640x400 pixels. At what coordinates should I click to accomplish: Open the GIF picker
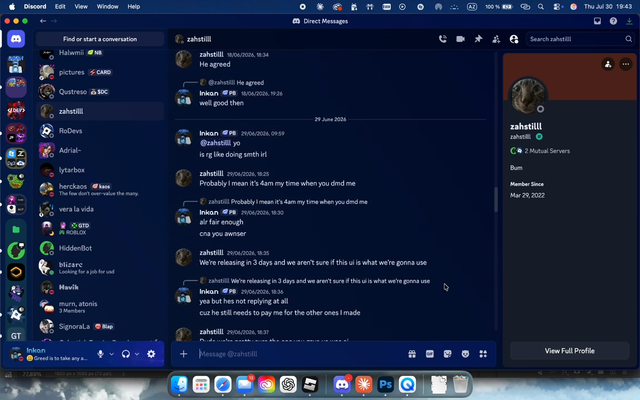(x=430, y=354)
